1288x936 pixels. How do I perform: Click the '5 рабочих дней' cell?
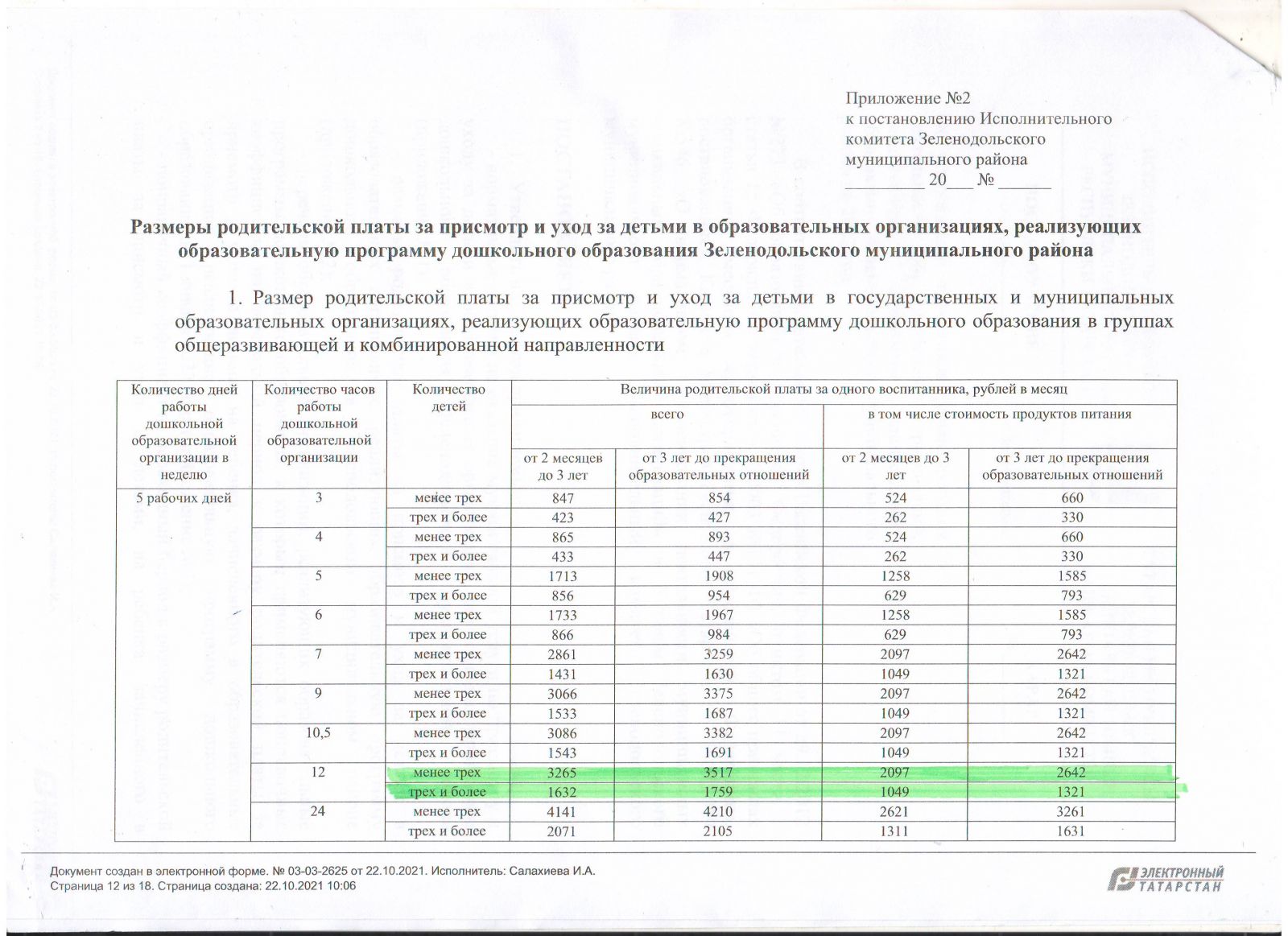tap(184, 498)
